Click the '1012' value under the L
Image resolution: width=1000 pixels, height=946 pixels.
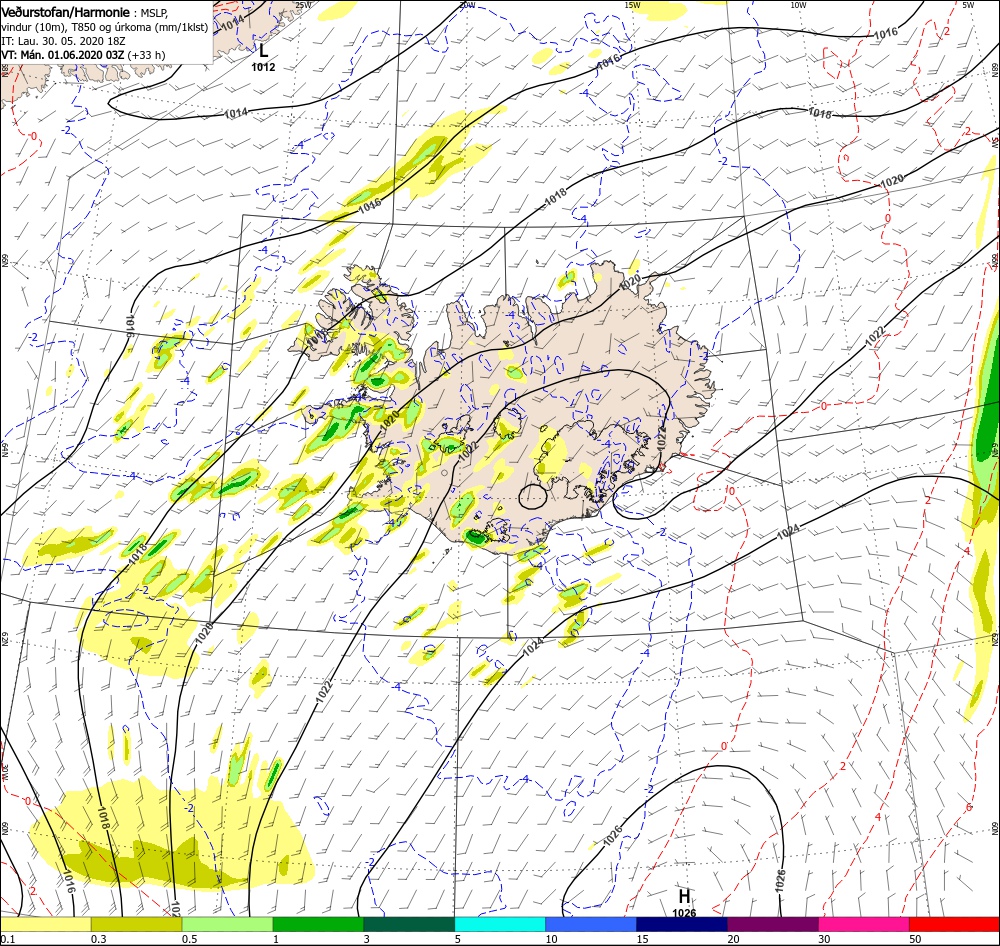tap(263, 67)
